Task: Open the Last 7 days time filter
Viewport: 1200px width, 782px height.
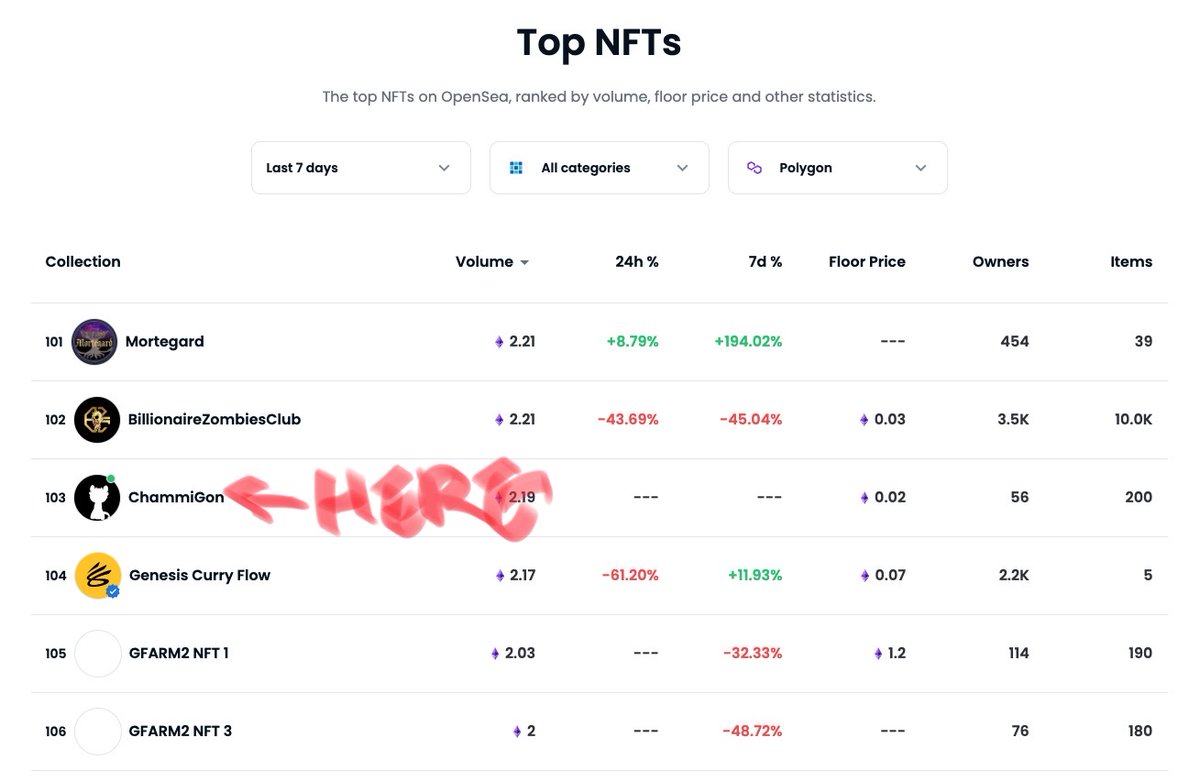Action: pos(360,167)
